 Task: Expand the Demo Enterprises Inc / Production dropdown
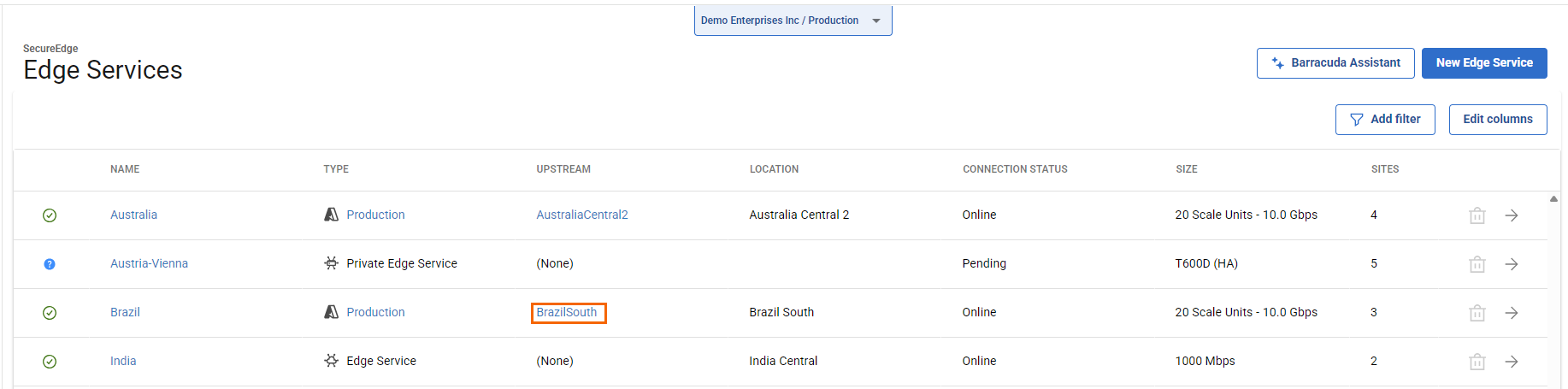coord(793,21)
